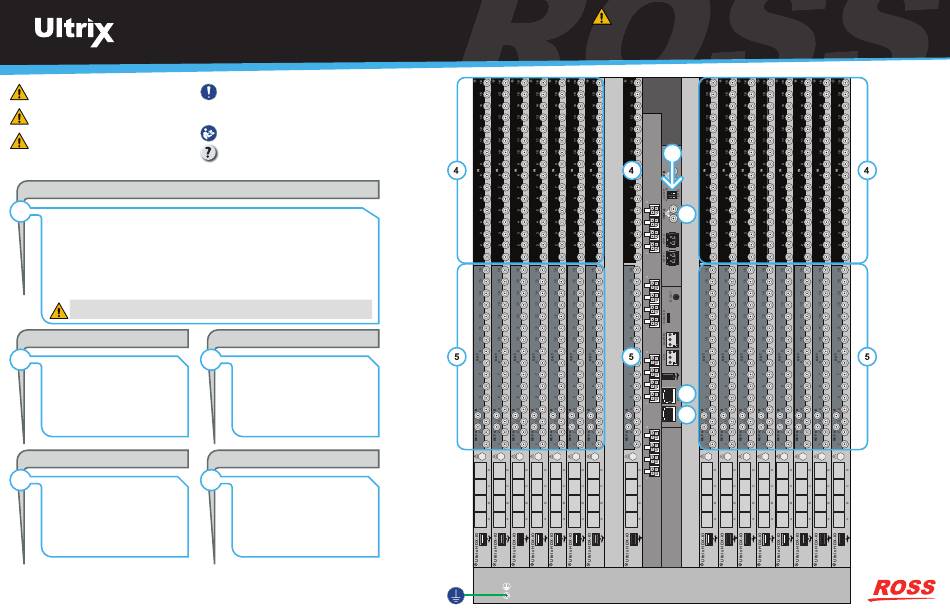
Task: Click the Ultrix logo in the header
Action: (x=74, y=32)
